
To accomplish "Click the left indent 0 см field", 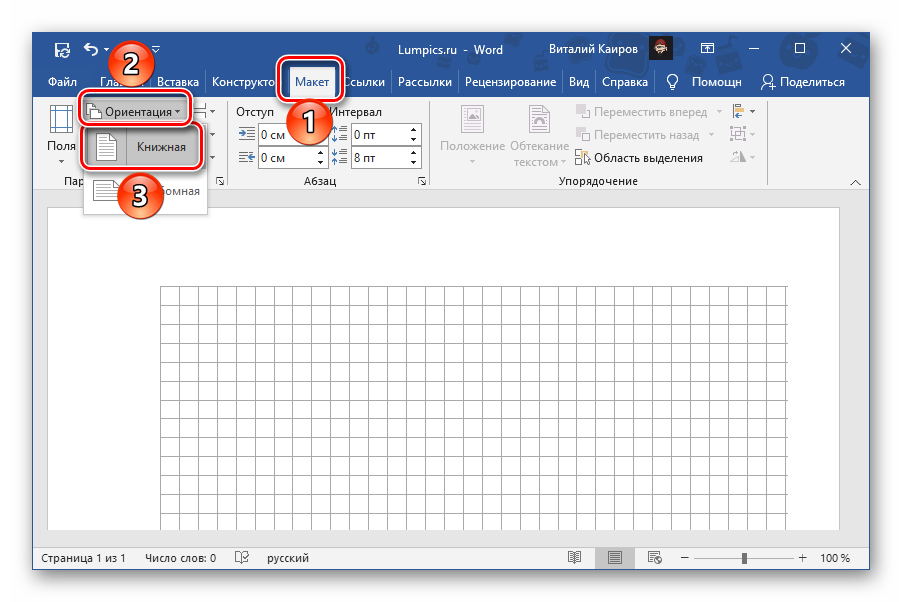I will [287, 135].
